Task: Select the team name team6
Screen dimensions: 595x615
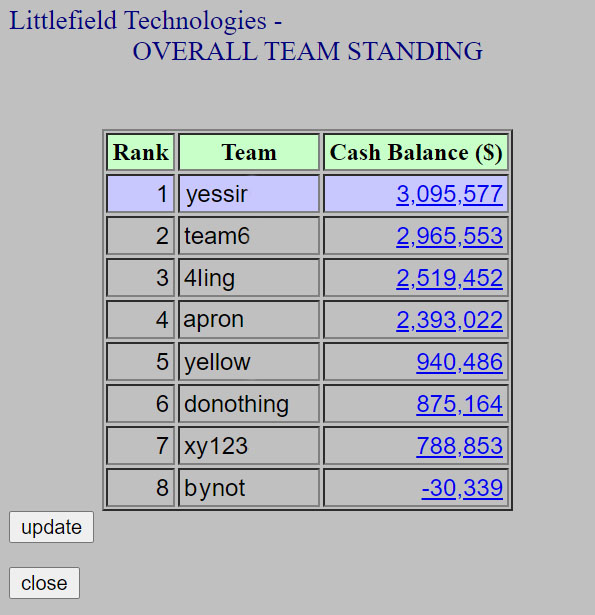Action: (217, 236)
